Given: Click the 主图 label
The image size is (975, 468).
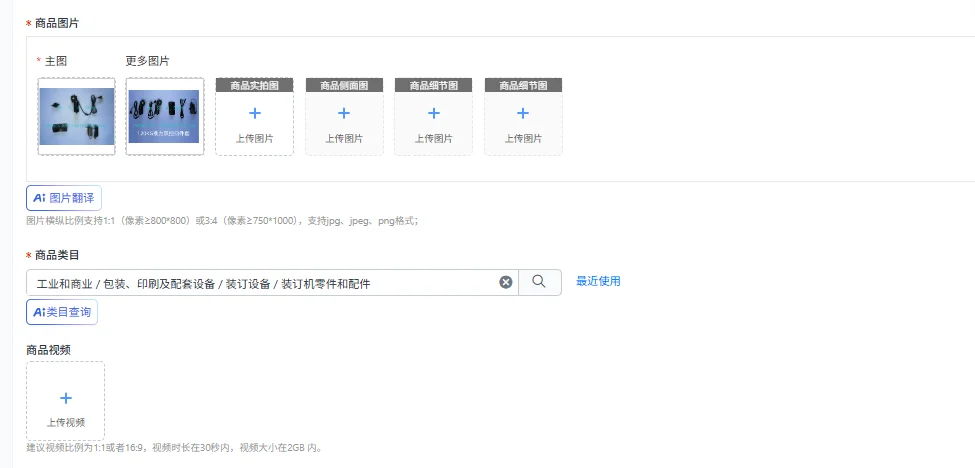Looking at the screenshot, I should [56, 61].
